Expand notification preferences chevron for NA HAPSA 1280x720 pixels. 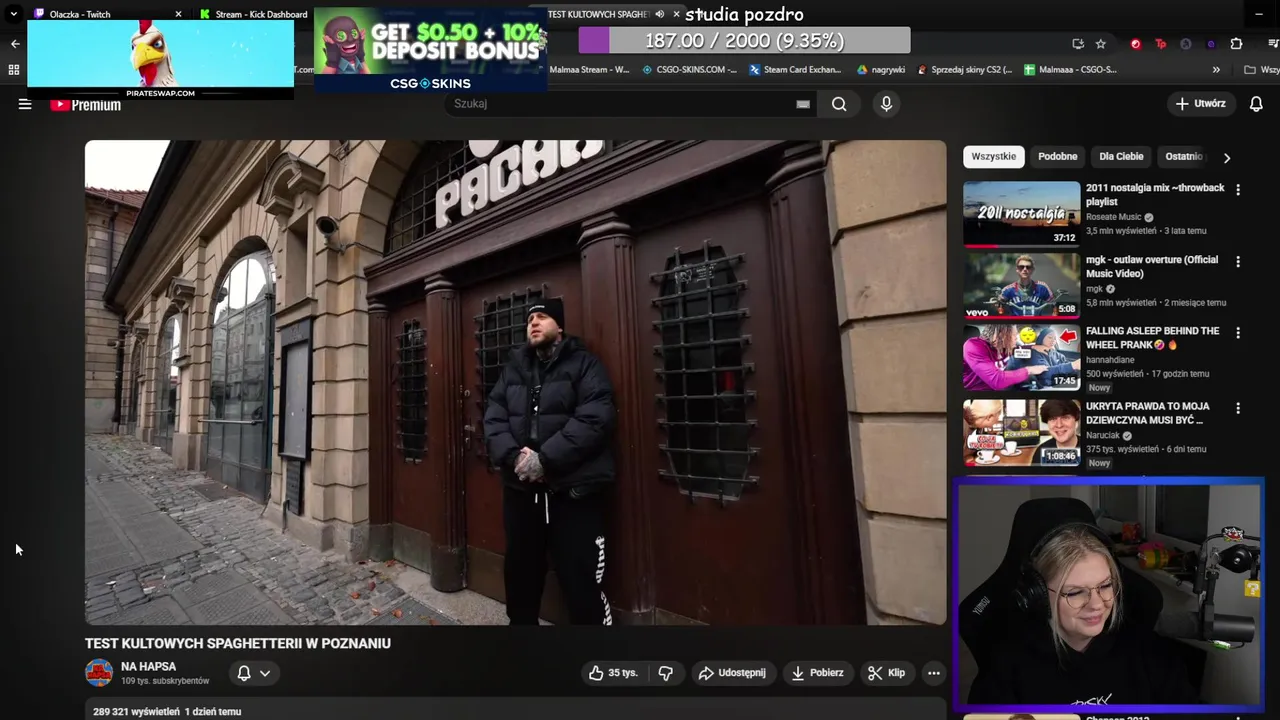click(x=265, y=673)
